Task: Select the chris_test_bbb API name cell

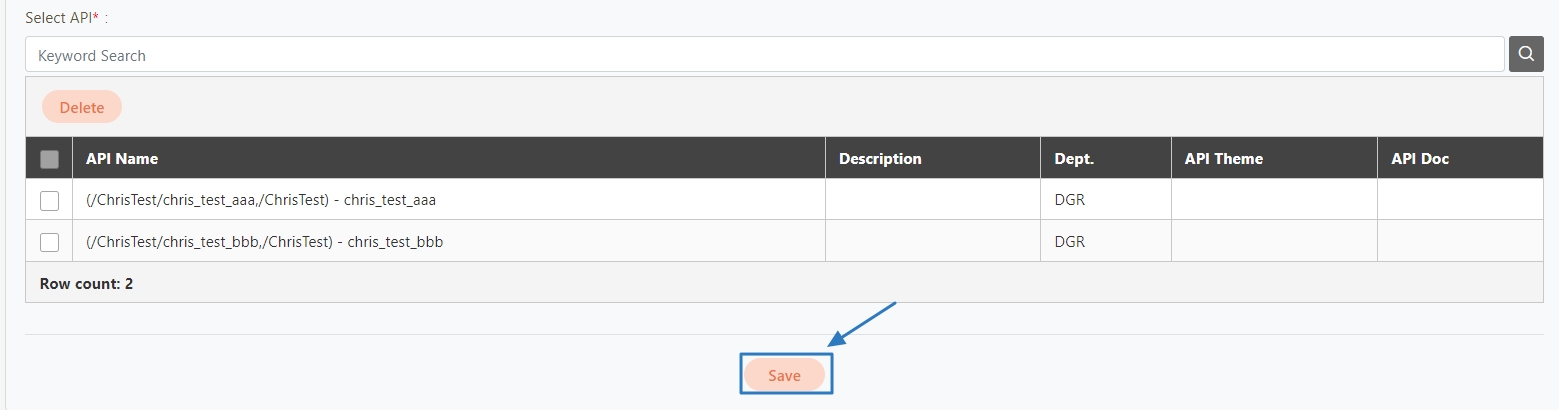Action: 265,242
